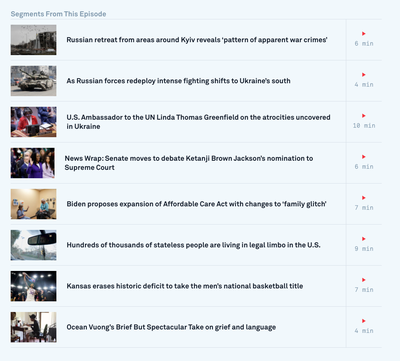Open the Affordable Care Act clinic thumbnail

[x=33, y=204]
